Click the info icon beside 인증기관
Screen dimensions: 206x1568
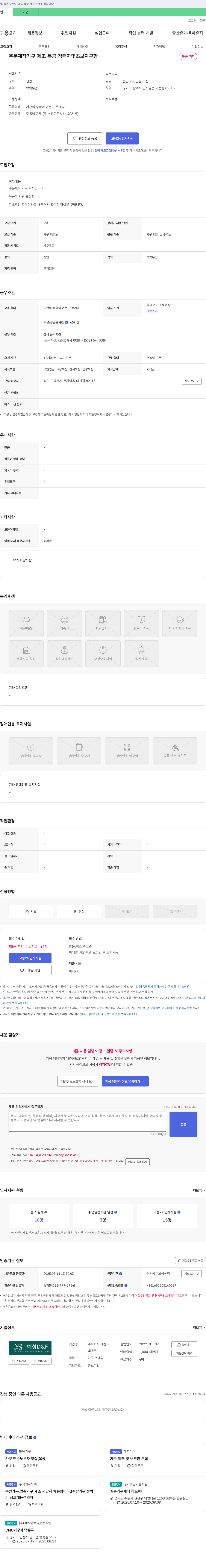pos(120,1273)
